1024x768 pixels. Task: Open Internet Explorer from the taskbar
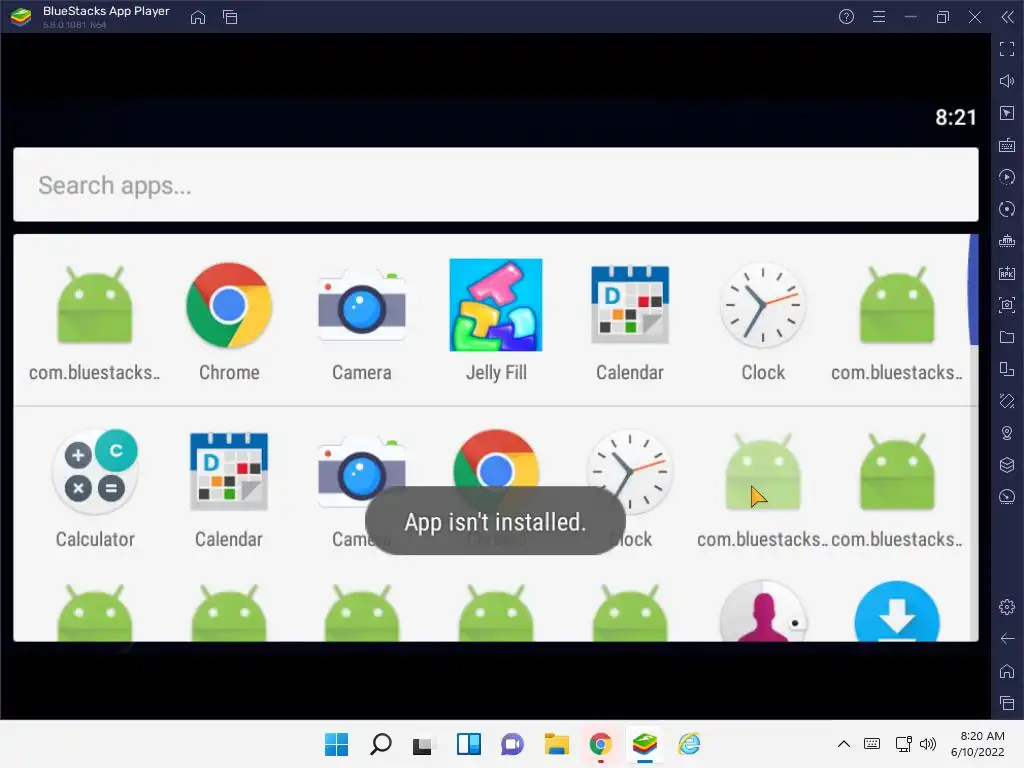point(689,744)
